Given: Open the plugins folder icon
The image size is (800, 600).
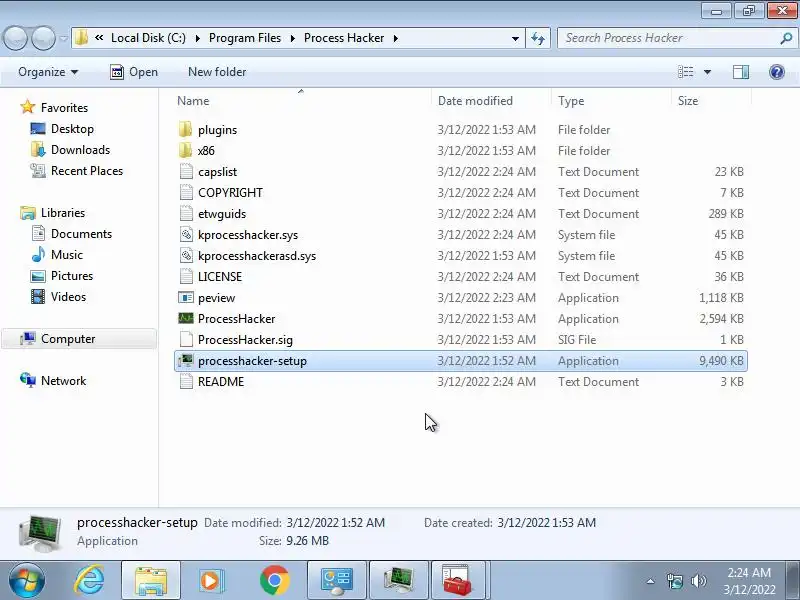Looking at the screenshot, I should click(x=186, y=130).
